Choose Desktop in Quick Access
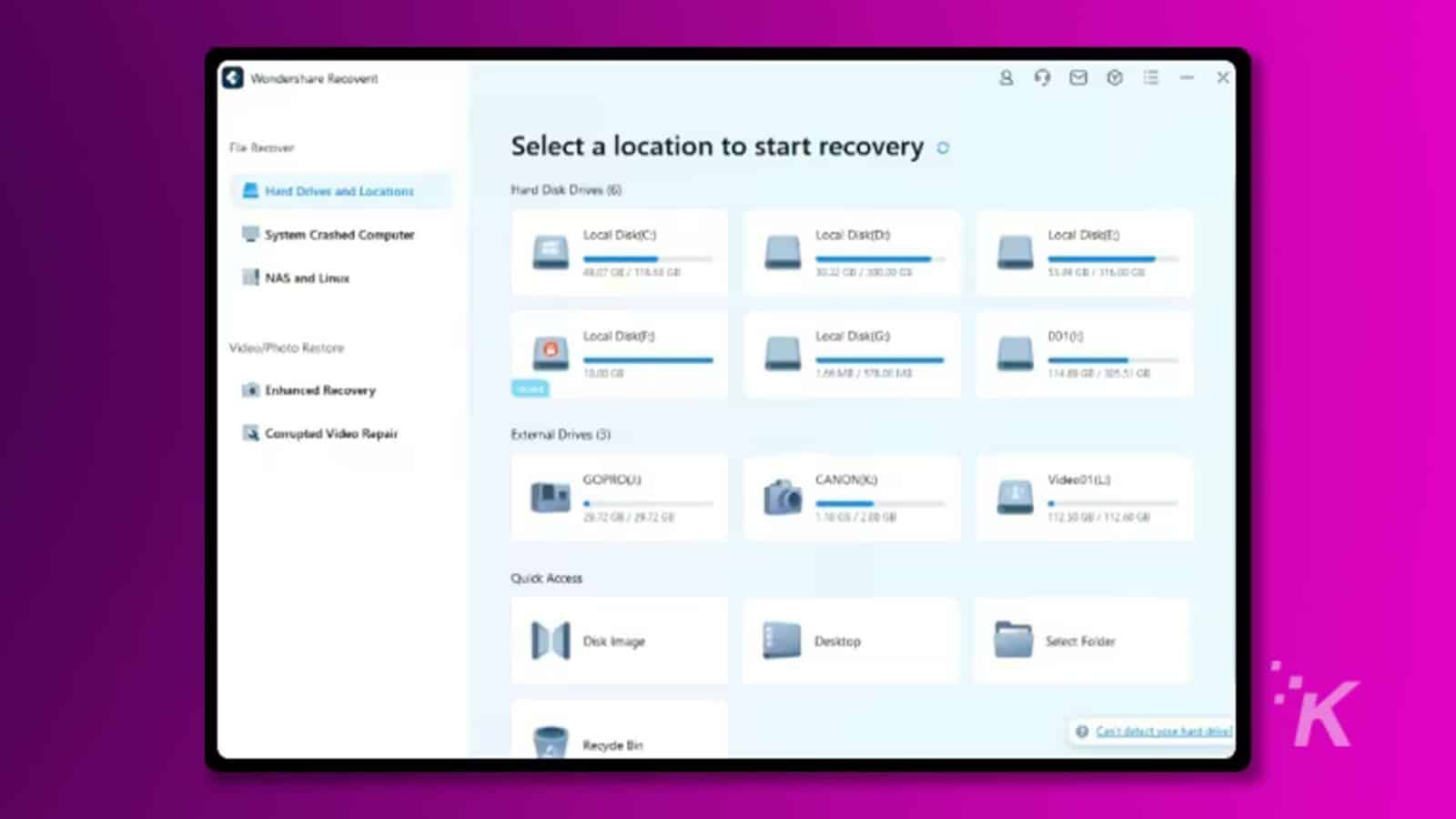Screen dimensions: 1456x819 851,641
